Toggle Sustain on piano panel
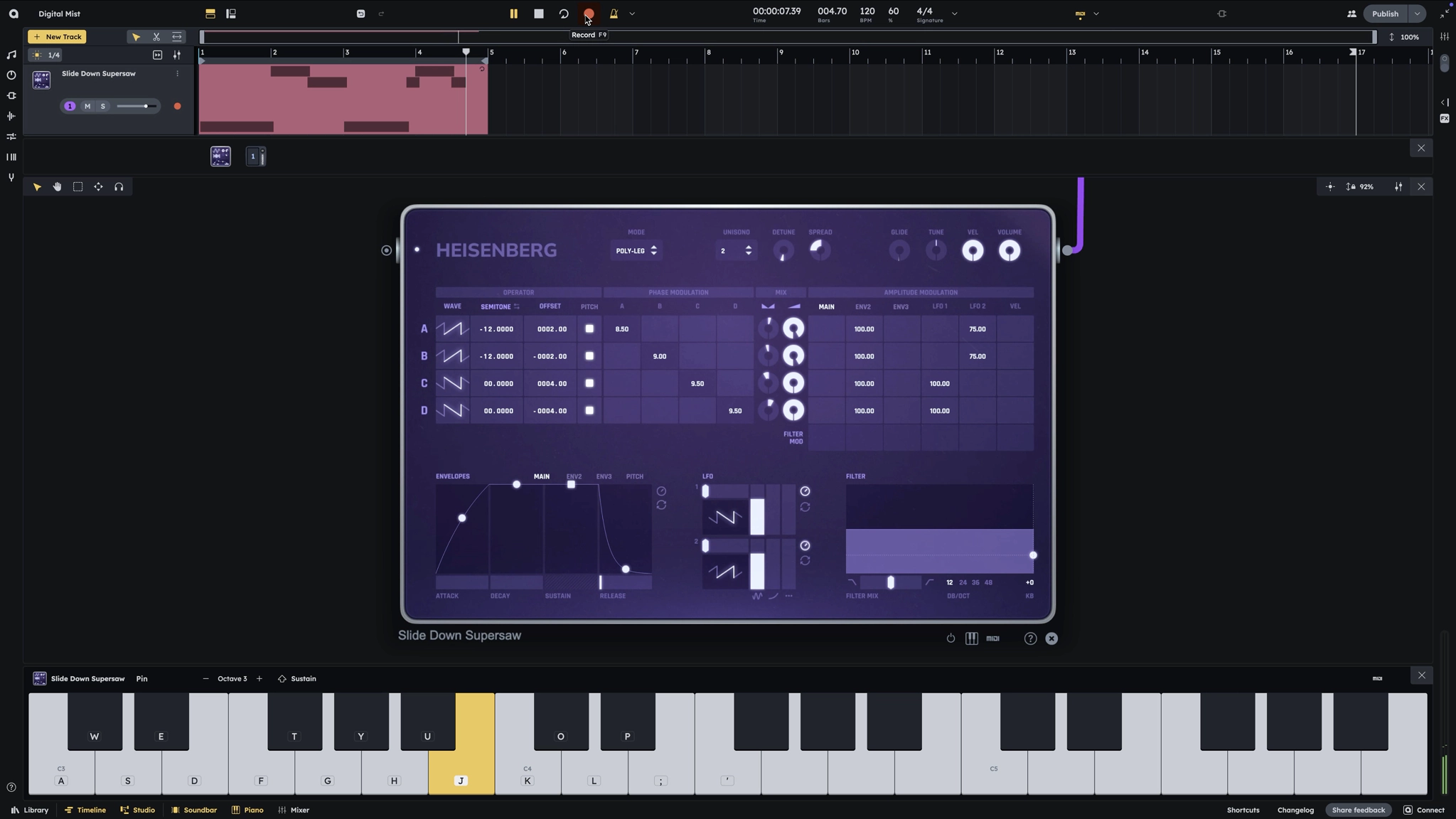This screenshot has width=1456, height=819. [297, 679]
